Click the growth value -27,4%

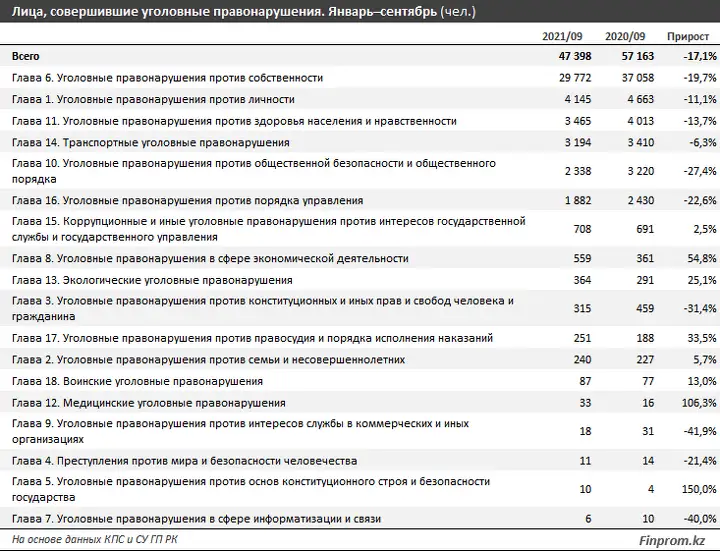(700, 171)
